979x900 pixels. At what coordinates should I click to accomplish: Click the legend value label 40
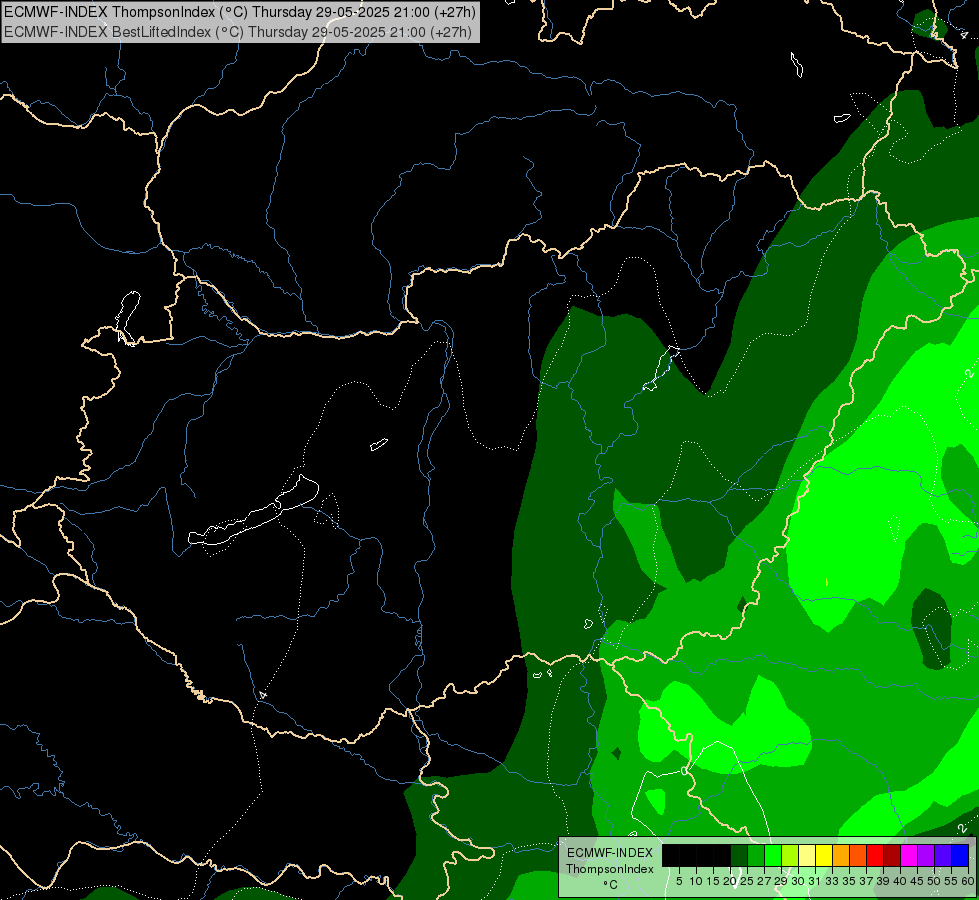(900, 881)
